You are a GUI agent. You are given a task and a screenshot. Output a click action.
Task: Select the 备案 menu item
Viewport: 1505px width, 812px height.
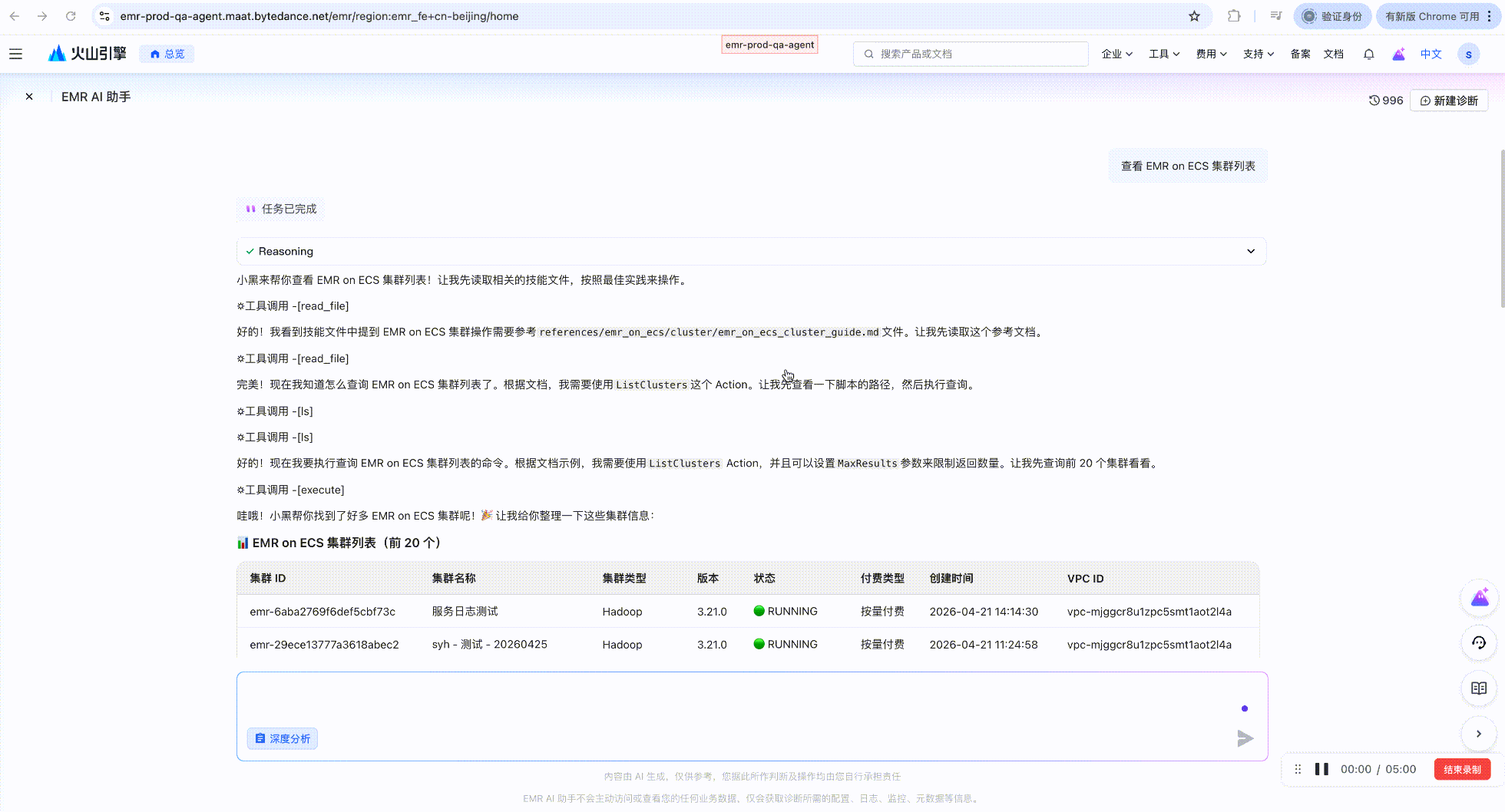pyautogui.click(x=1300, y=54)
